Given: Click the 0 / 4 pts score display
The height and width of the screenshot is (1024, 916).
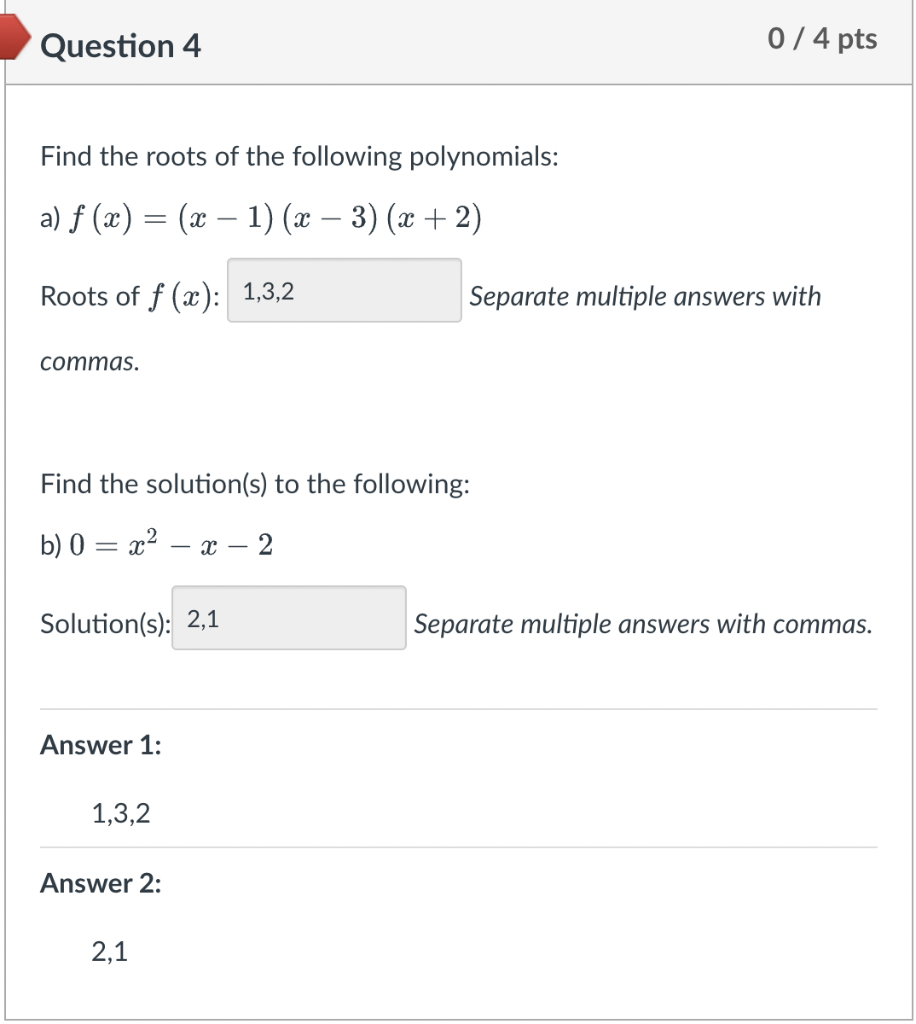Looking at the screenshot, I should (x=823, y=39).
